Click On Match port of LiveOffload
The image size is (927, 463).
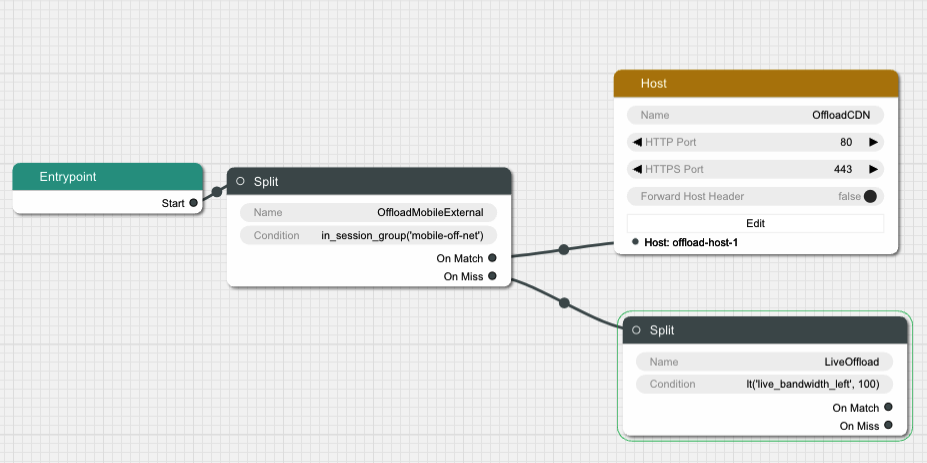888,408
